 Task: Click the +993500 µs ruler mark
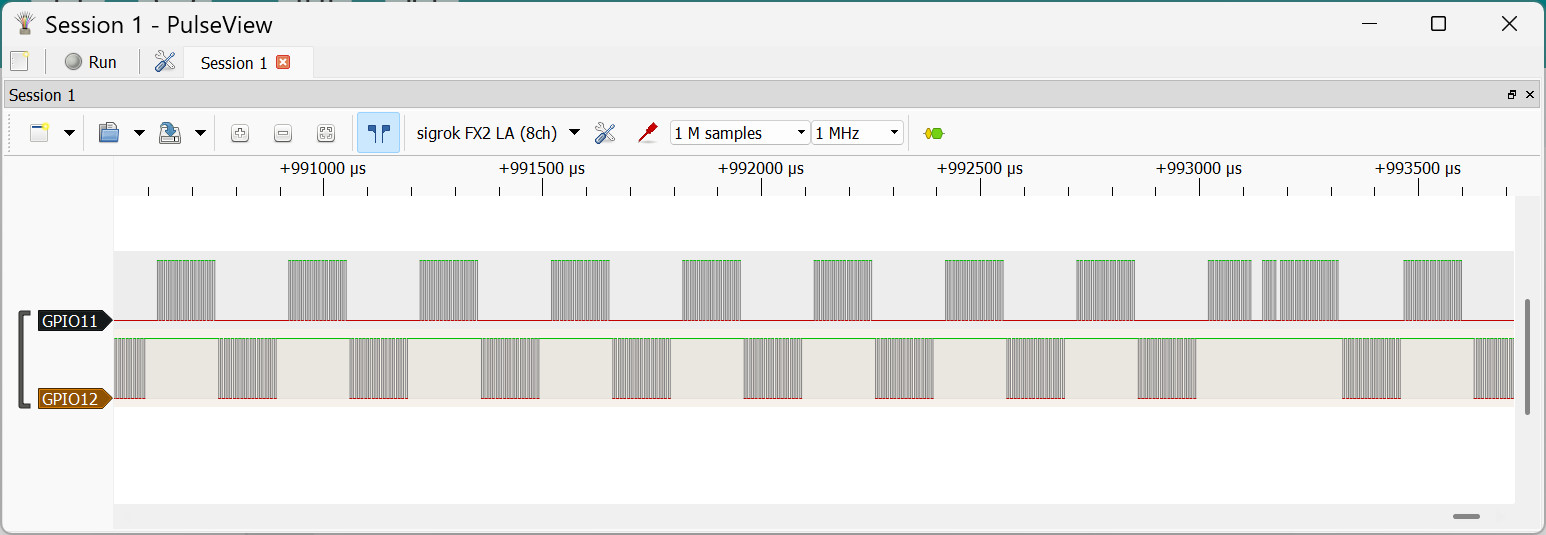(1418, 169)
